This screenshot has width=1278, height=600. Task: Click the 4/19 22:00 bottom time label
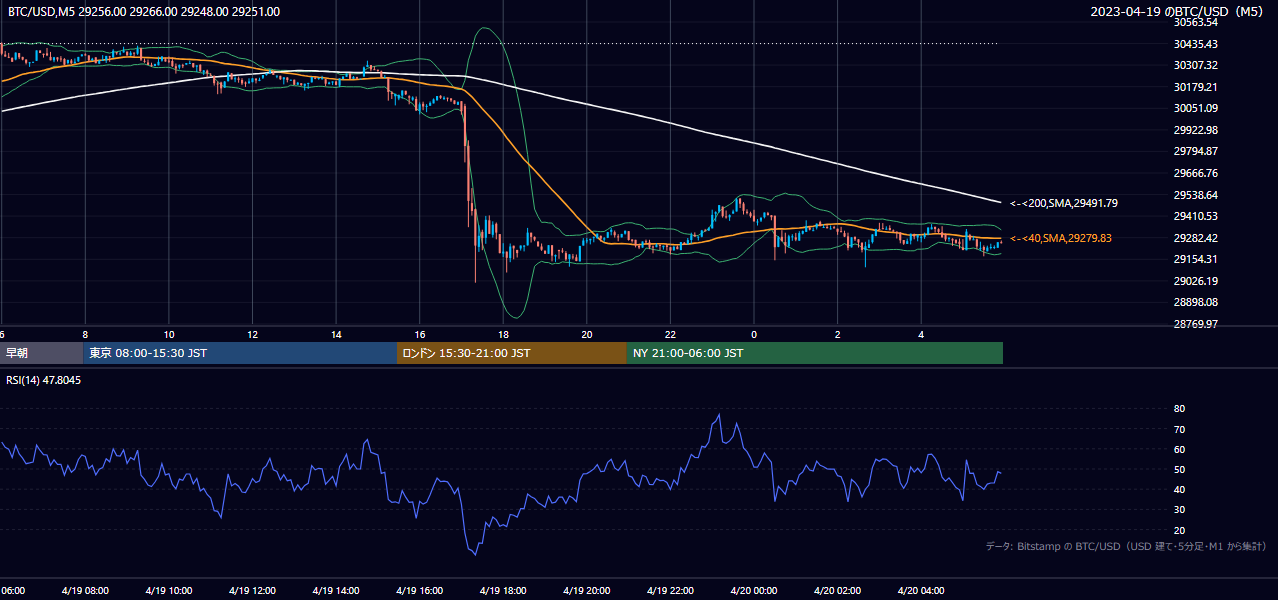pos(670,590)
